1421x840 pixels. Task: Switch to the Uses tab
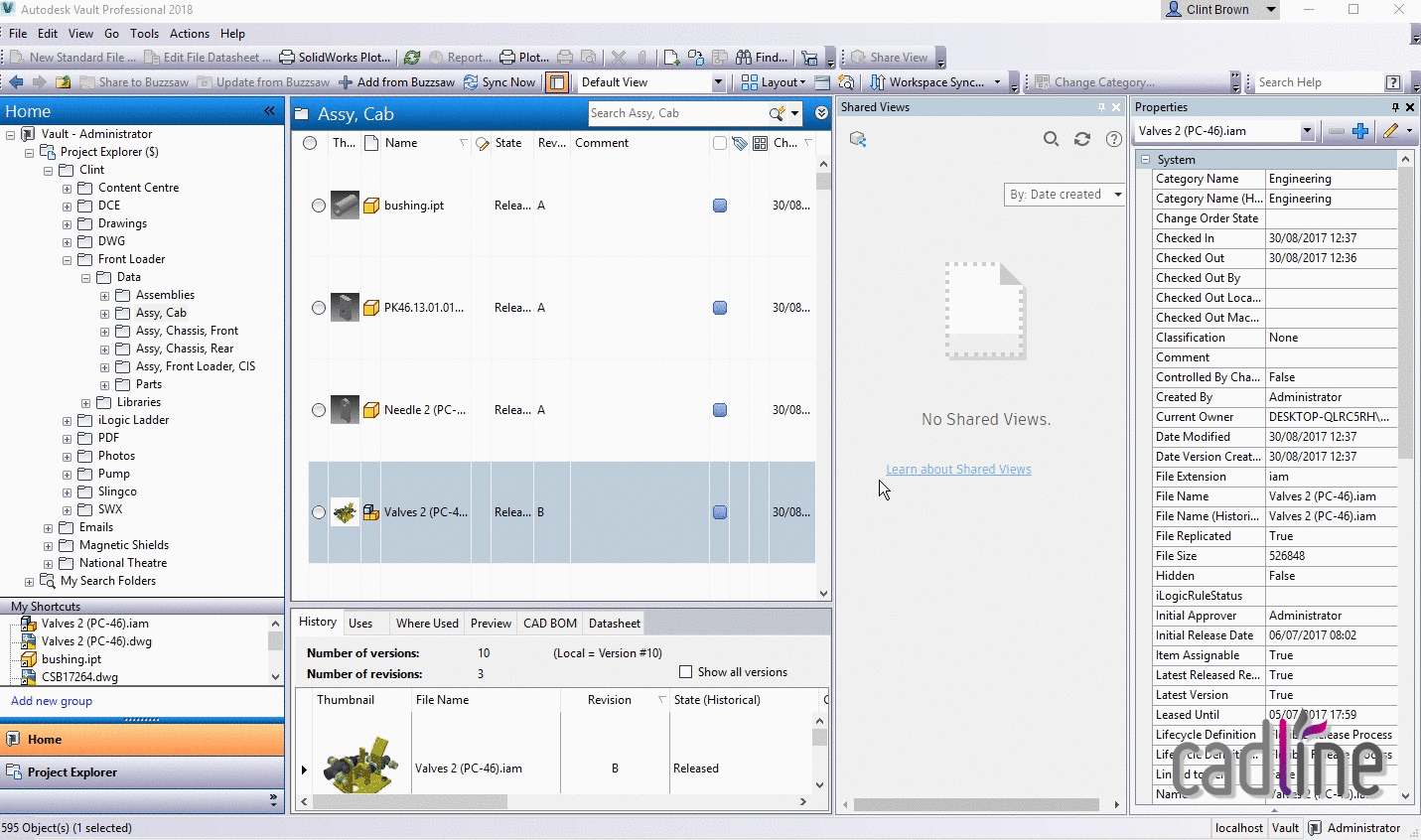(360, 624)
